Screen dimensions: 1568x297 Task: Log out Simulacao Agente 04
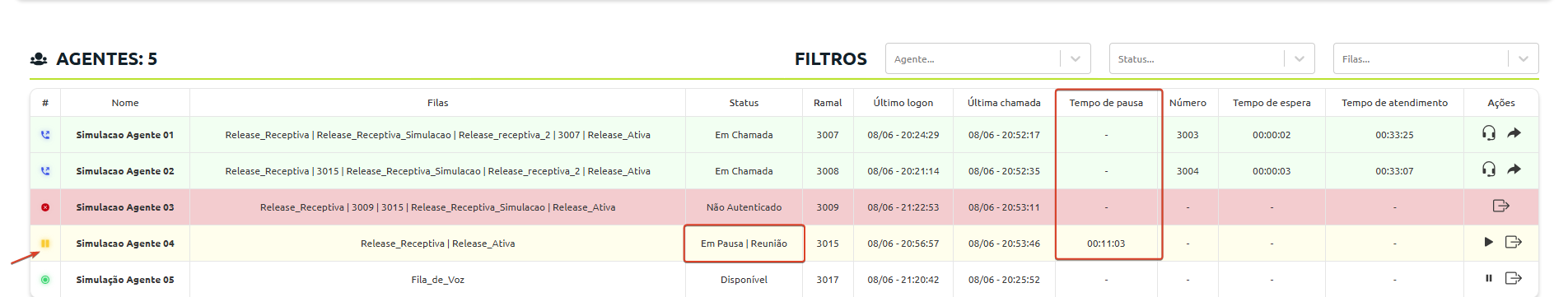(1513, 242)
